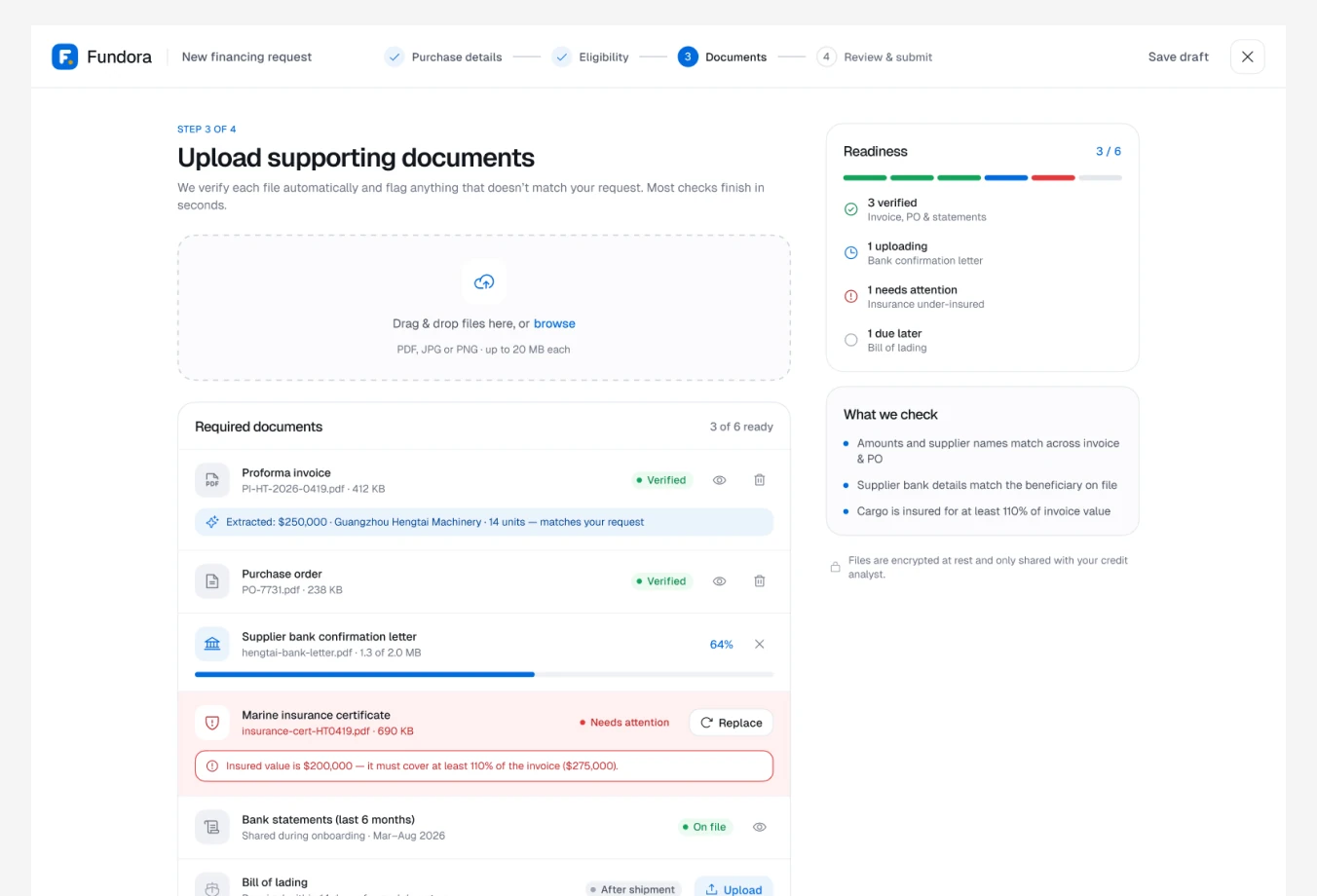Click the empty circle beside 1 due later
Viewport: 1317px width, 896px height.
[x=851, y=340]
